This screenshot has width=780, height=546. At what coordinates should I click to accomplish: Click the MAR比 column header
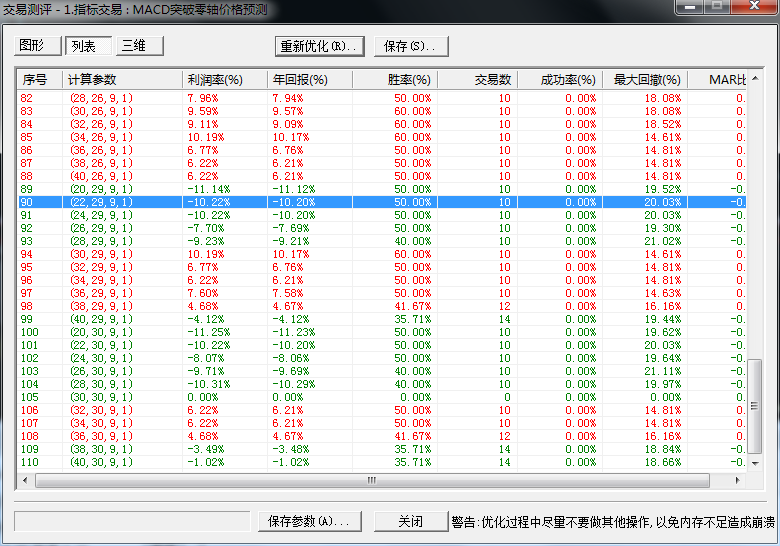(x=717, y=80)
